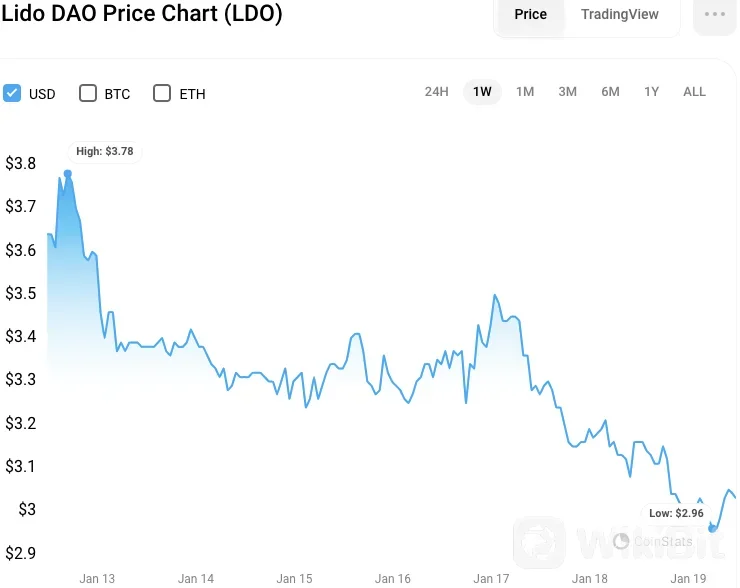Image resolution: width=740 pixels, height=588 pixels.
Task: Enable the BTC currency checkbox
Action: pyautogui.click(x=87, y=93)
